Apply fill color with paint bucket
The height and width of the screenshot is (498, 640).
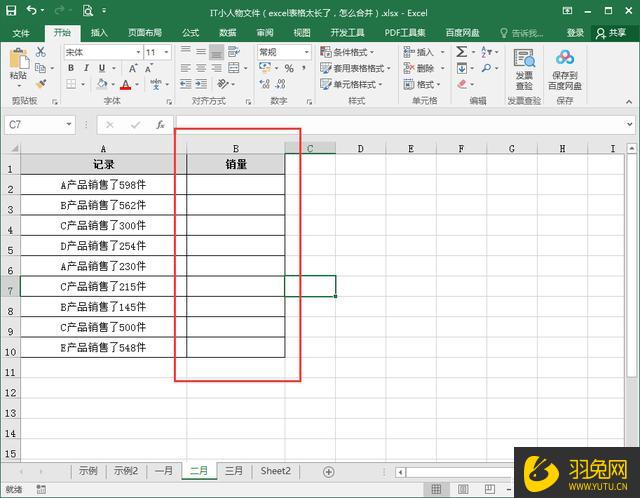102,84
